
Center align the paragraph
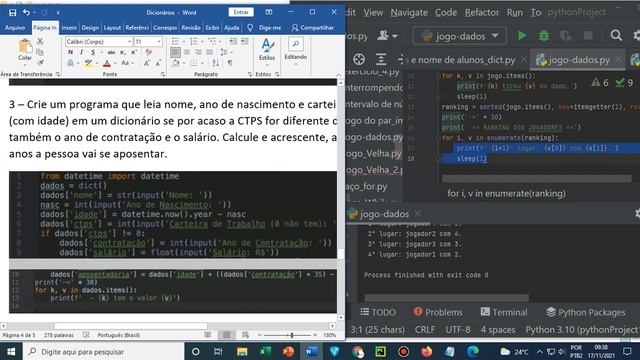[x=187, y=52]
